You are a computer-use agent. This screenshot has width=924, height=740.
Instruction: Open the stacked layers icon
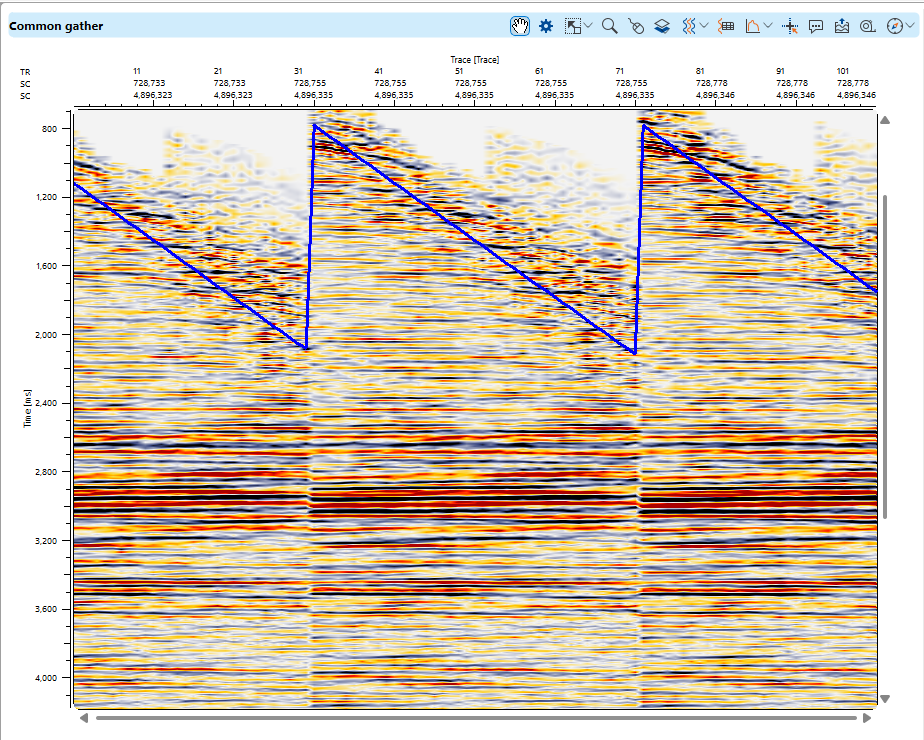[661, 26]
